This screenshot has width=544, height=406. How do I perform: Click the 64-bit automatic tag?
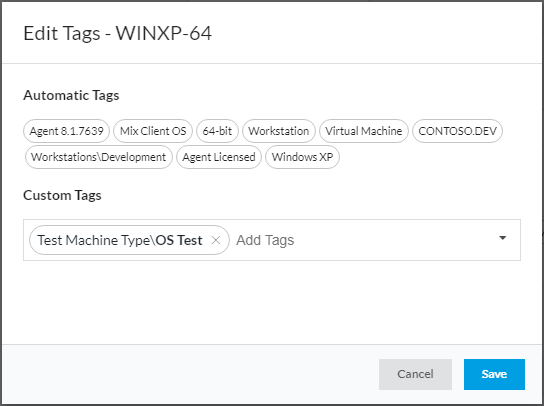[x=217, y=131]
